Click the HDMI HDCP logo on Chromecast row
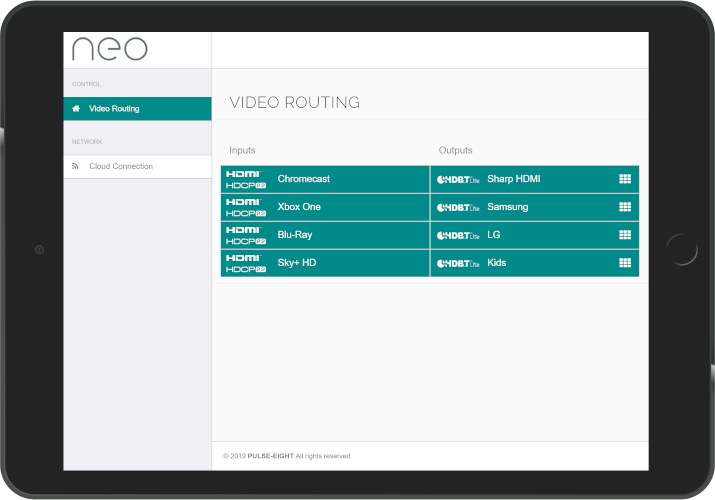715x500 pixels. click(246, 180)
